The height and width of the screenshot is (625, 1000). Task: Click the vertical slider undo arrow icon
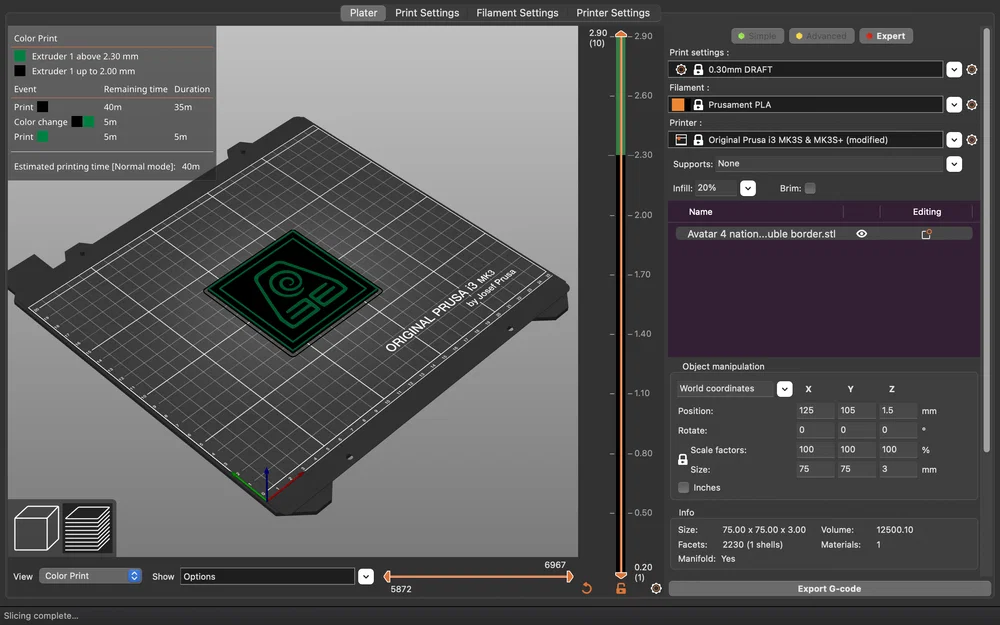(x=587, y=589)
